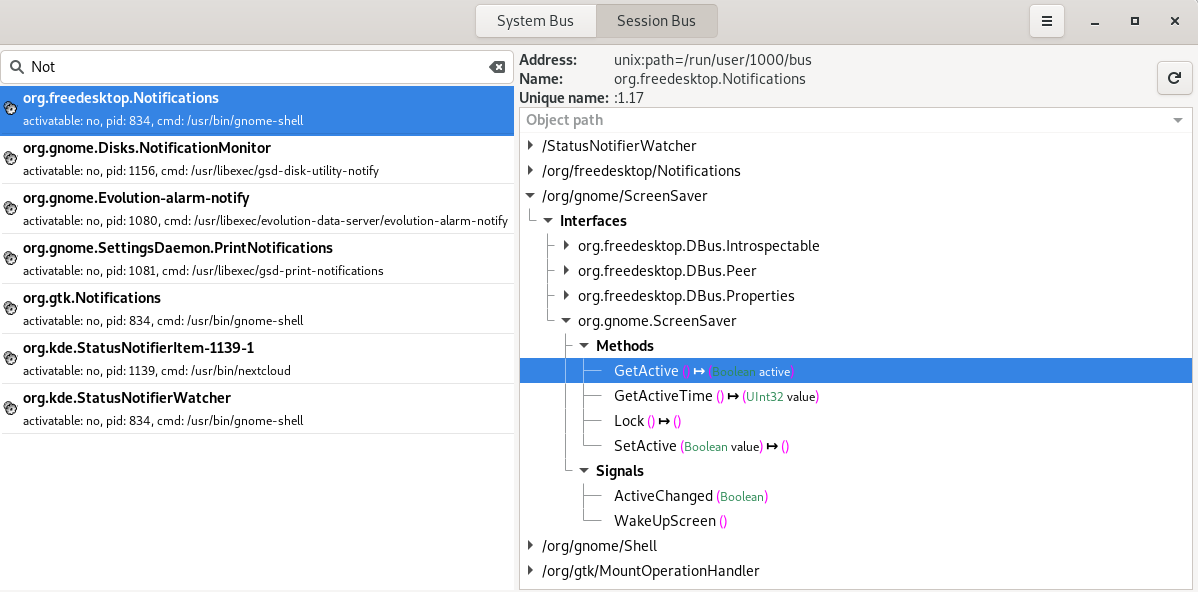Expand the /org/gnome/Shell node

(529, 545)
